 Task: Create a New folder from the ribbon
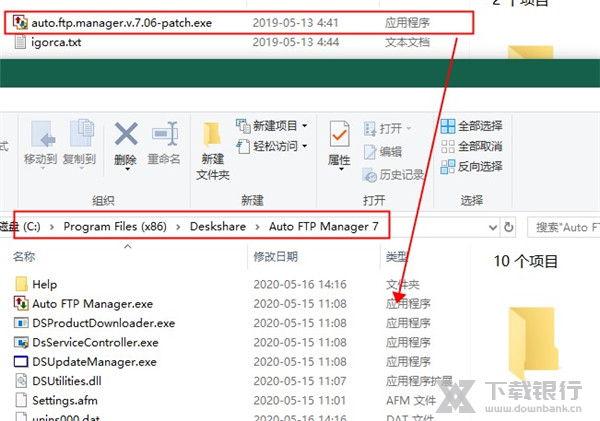click(x=213, y=151)
